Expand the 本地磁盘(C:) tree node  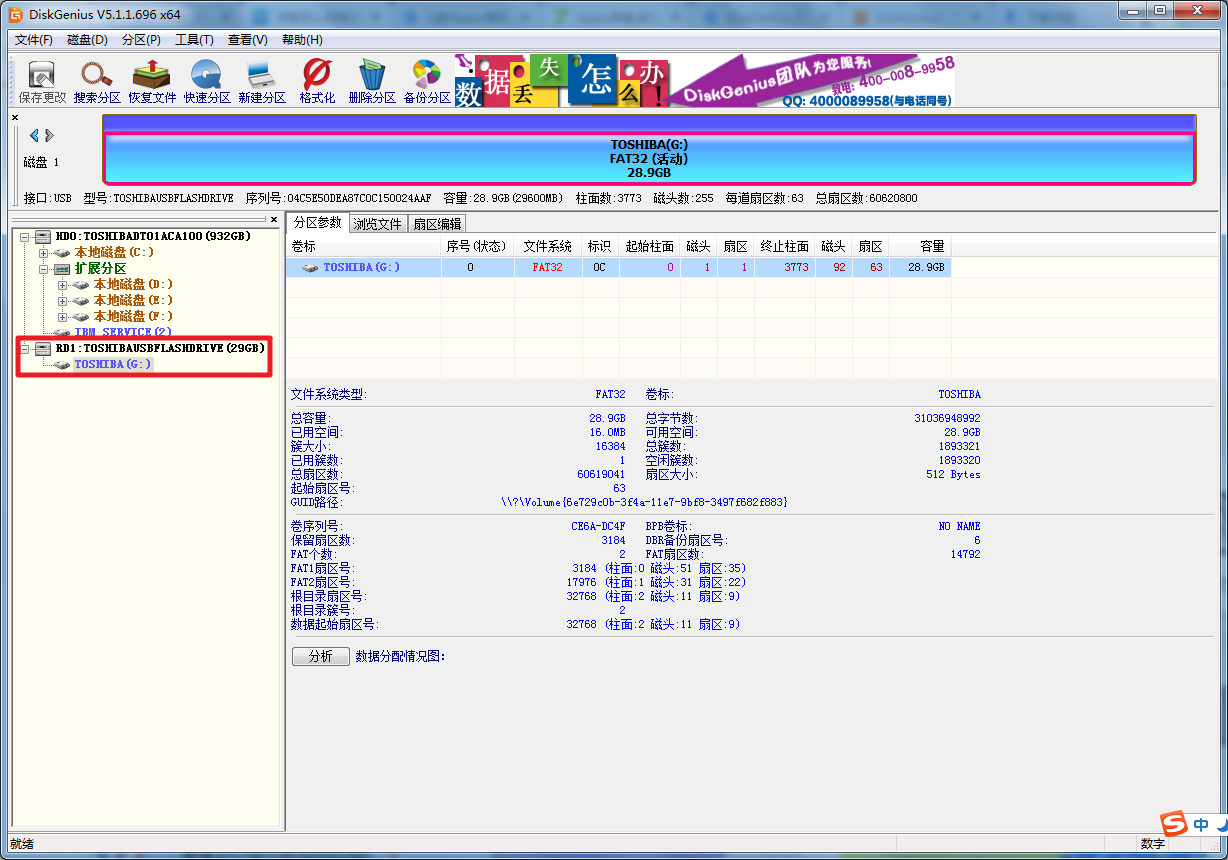coord(44,252)
